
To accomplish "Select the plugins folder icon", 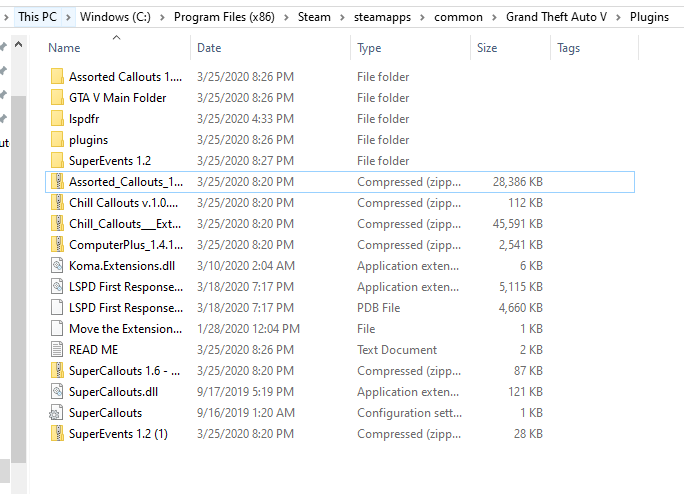I will tap(57, 140).
